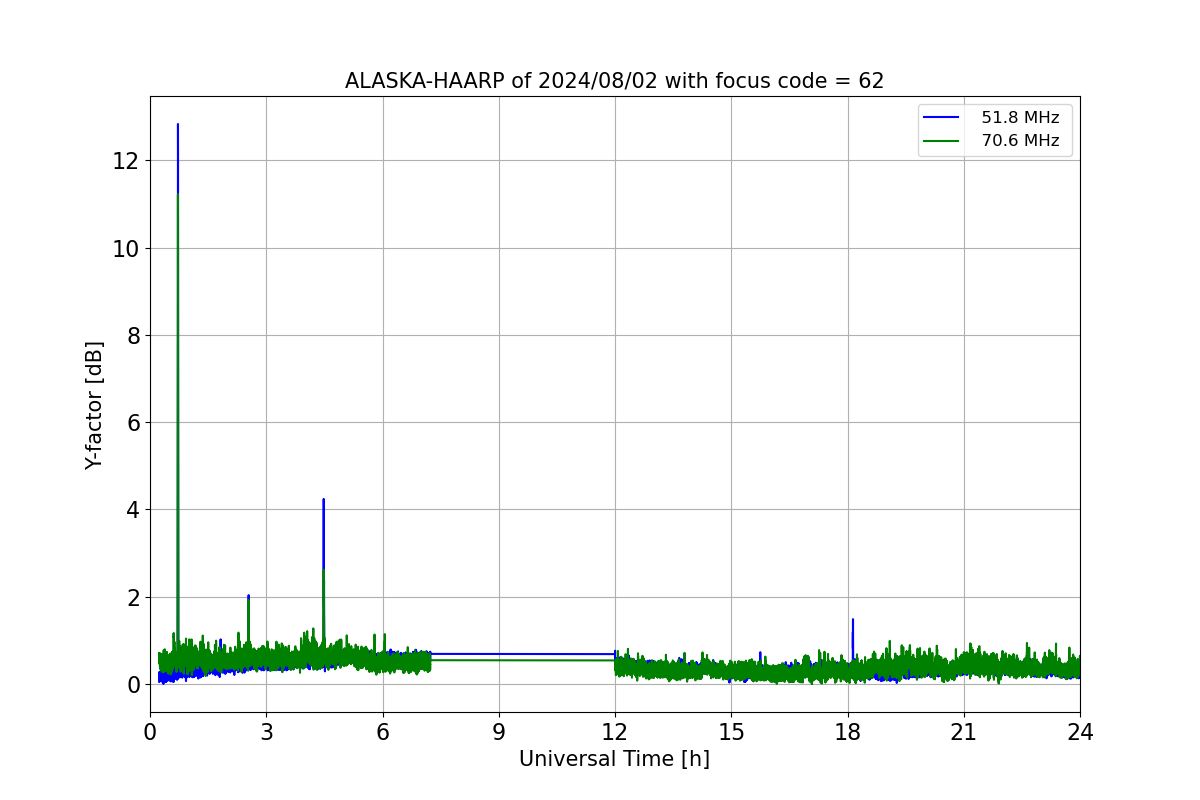
Task: Click the Universal Time [h] axis label
Action: (x=614, y=759)
